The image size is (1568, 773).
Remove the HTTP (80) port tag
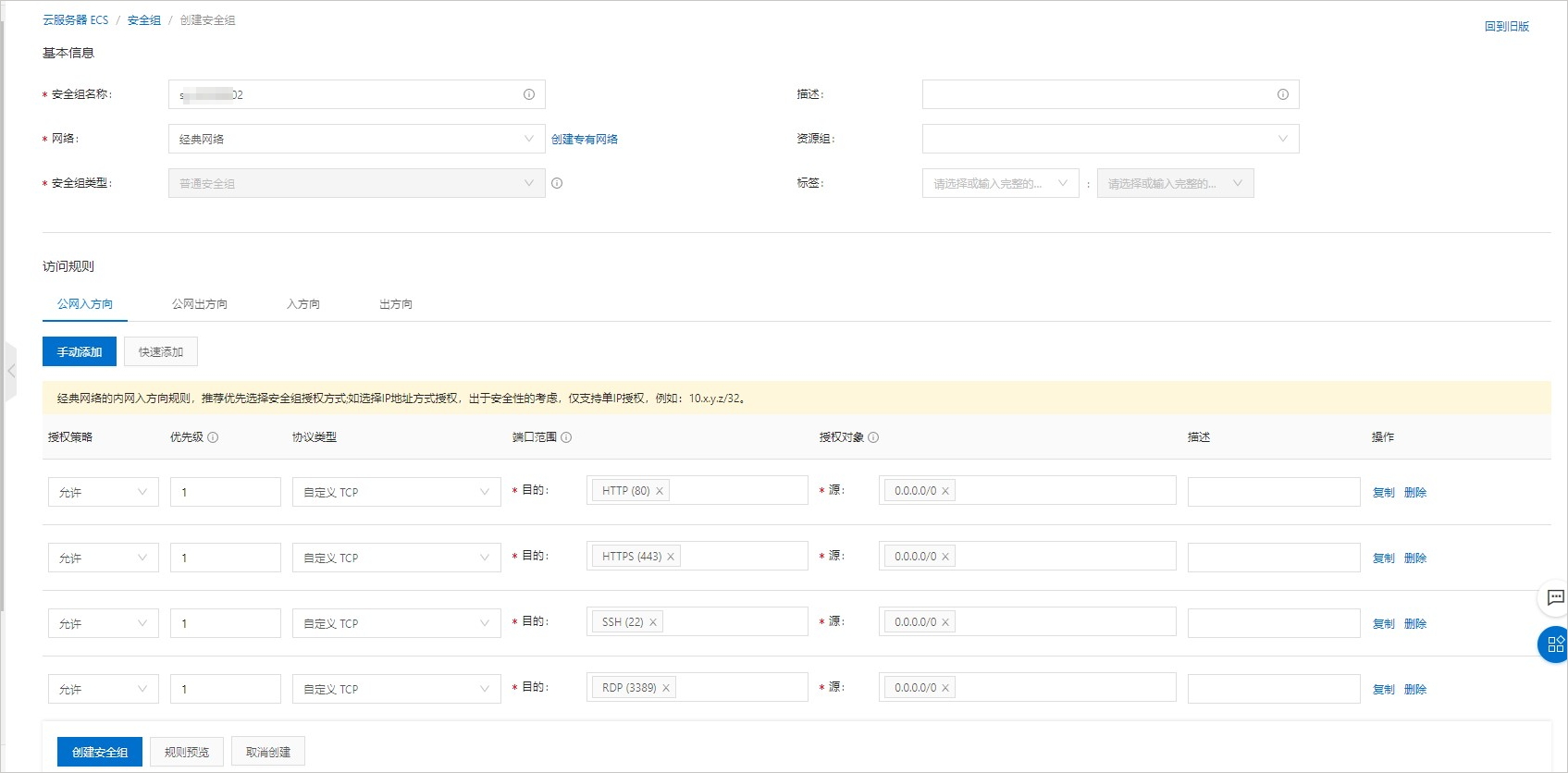point(660,491)
